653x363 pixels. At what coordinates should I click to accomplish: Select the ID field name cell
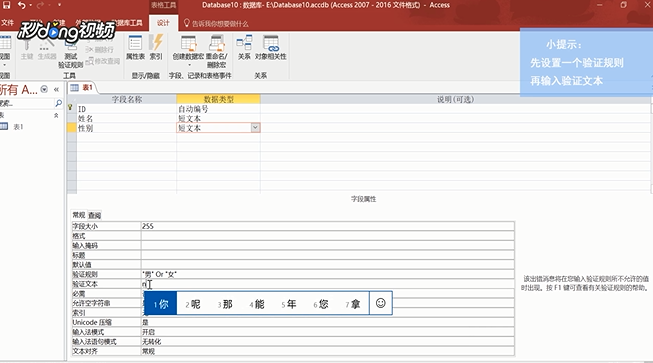click(127, 109)
